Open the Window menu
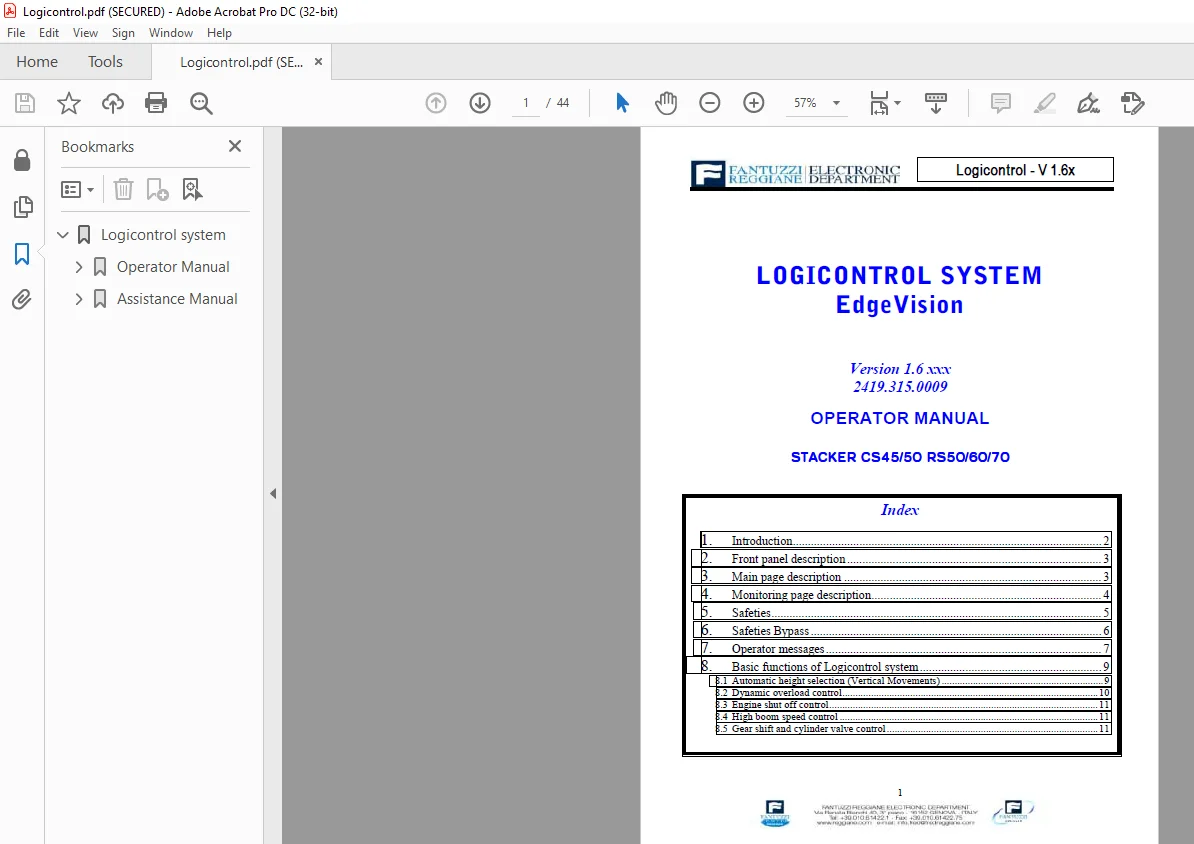 171,33
